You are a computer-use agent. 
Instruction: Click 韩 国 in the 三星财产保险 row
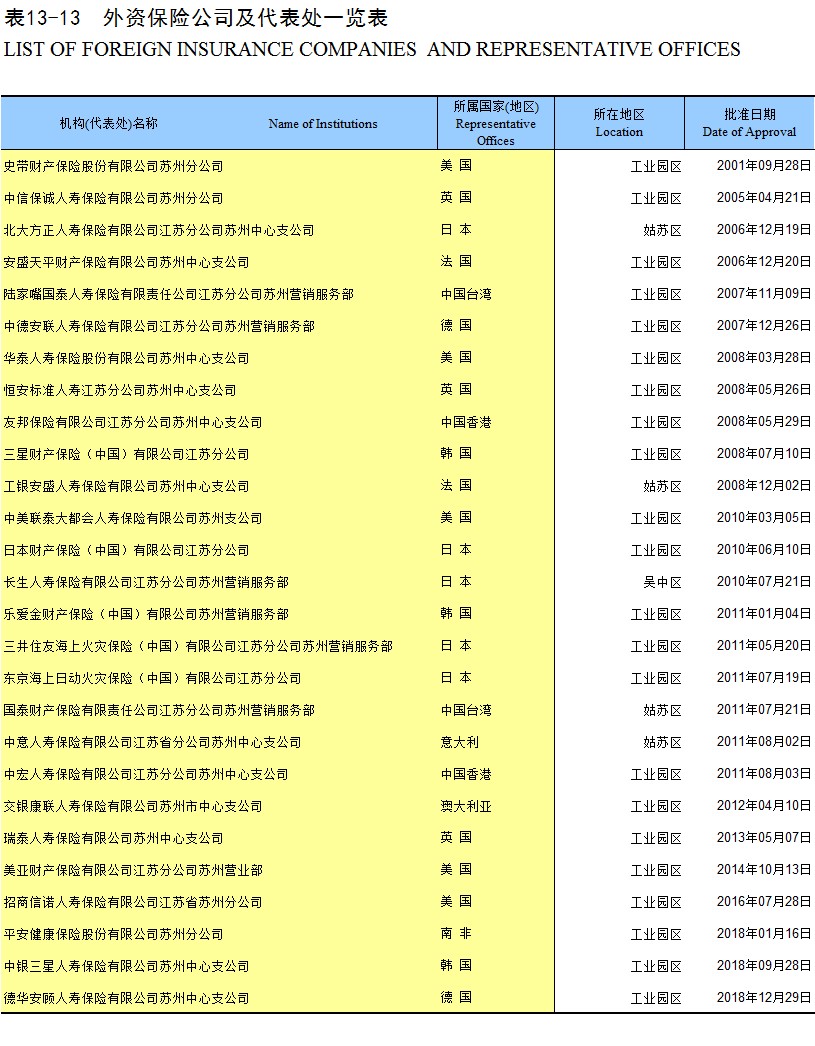click(x=456, y=454)
